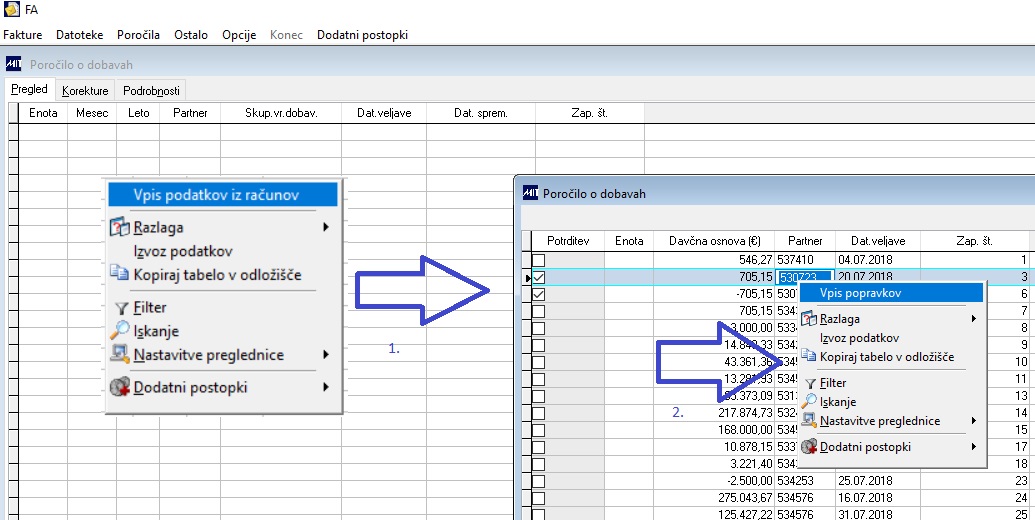Expand Nastavitve preglednice submenu arrow in left menu
Screen dimensions: 1035x520
(325, 354)
